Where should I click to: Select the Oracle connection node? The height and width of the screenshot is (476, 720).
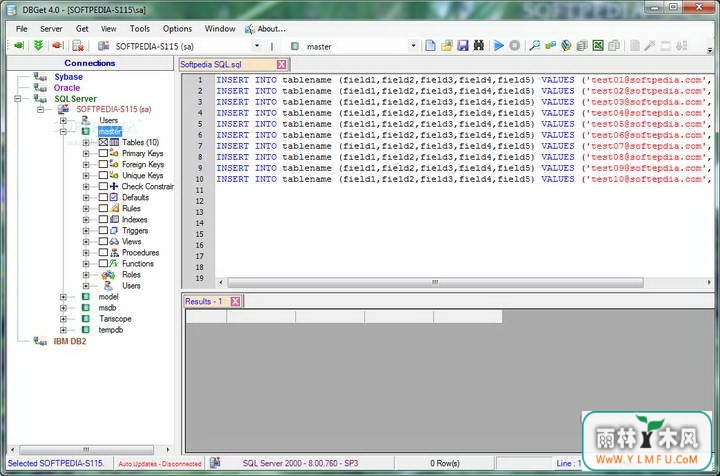[67, 88]
